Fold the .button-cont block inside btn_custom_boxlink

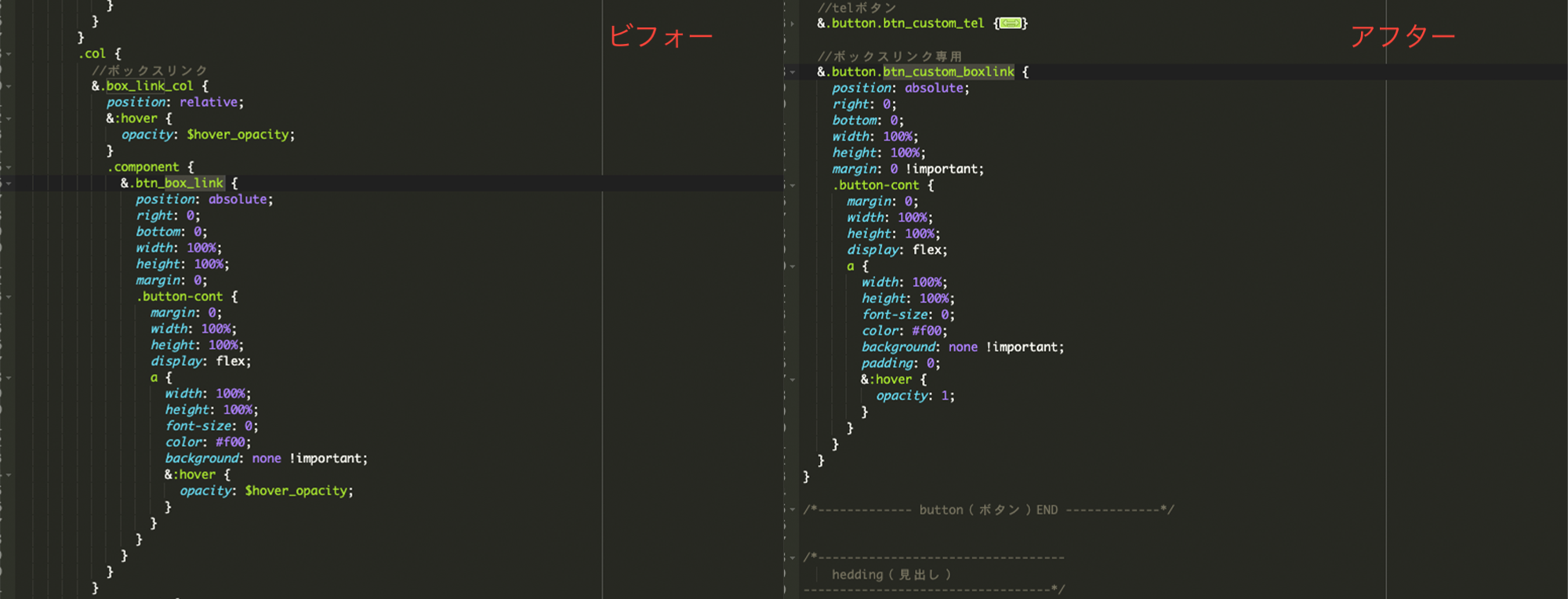point(793,186)
